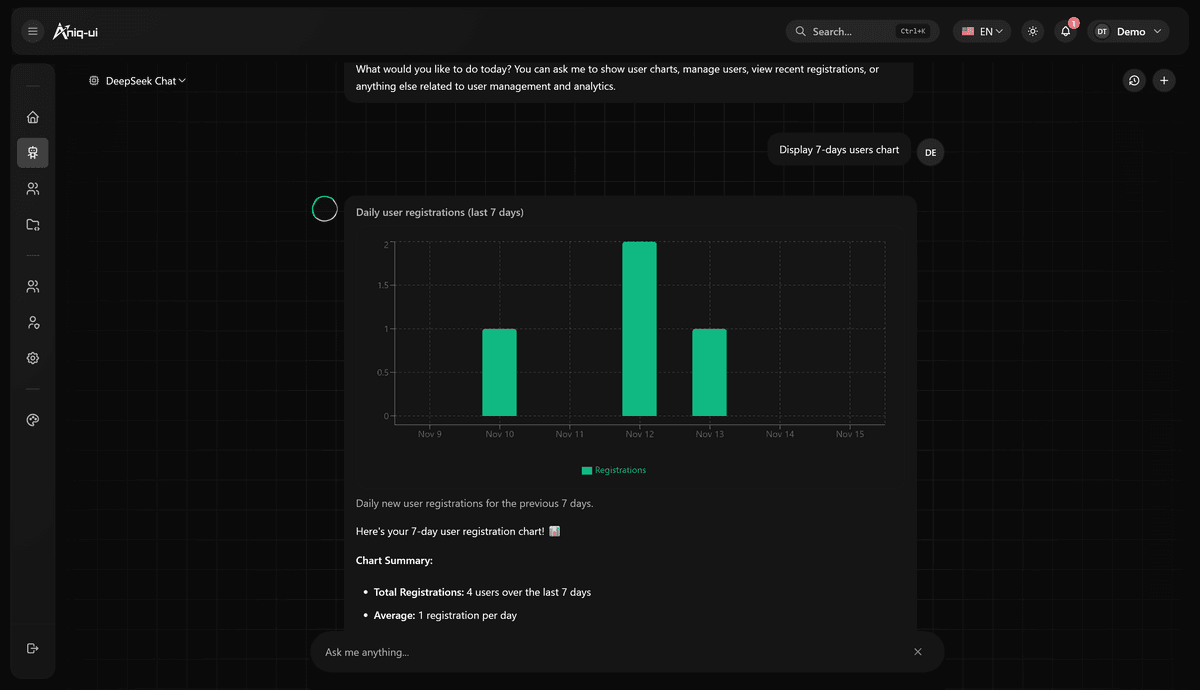Open the EN language dropdown
This screenshot has width=1200, height=690.
(x=981, y=32)
